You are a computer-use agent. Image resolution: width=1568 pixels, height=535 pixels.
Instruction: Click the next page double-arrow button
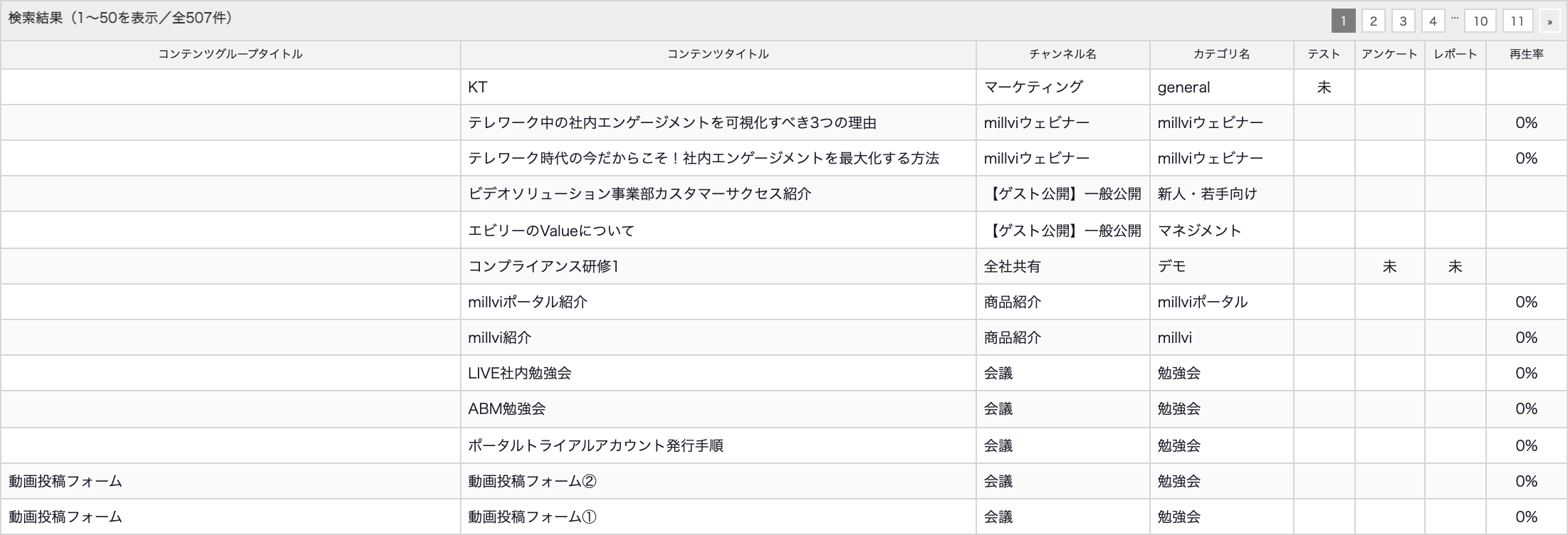(x=1549, y=21)
